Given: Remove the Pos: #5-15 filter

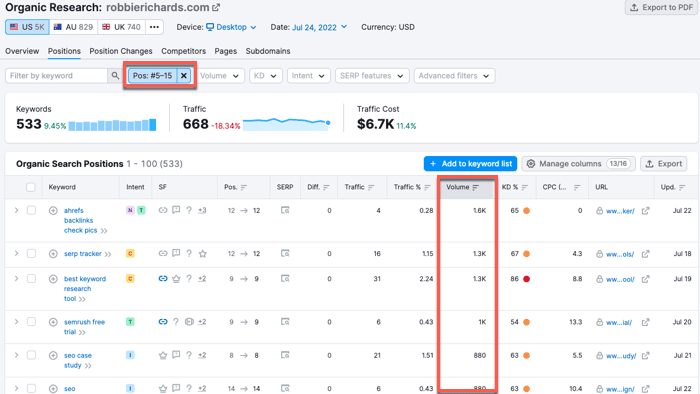Looking at the screenshot, I should click(x=183, y=76).
